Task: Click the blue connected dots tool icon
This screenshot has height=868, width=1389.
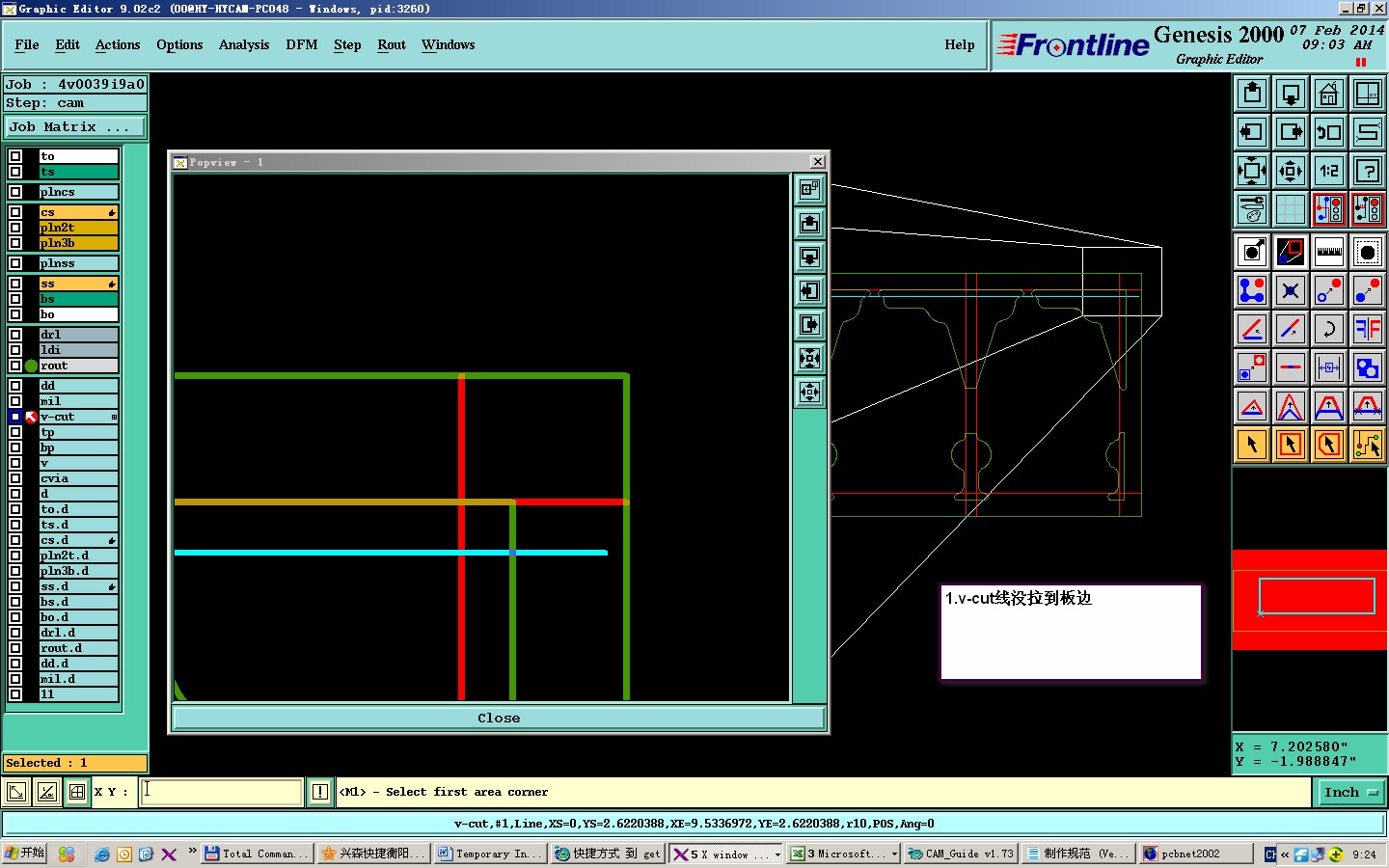Action: click(1252, 290)
